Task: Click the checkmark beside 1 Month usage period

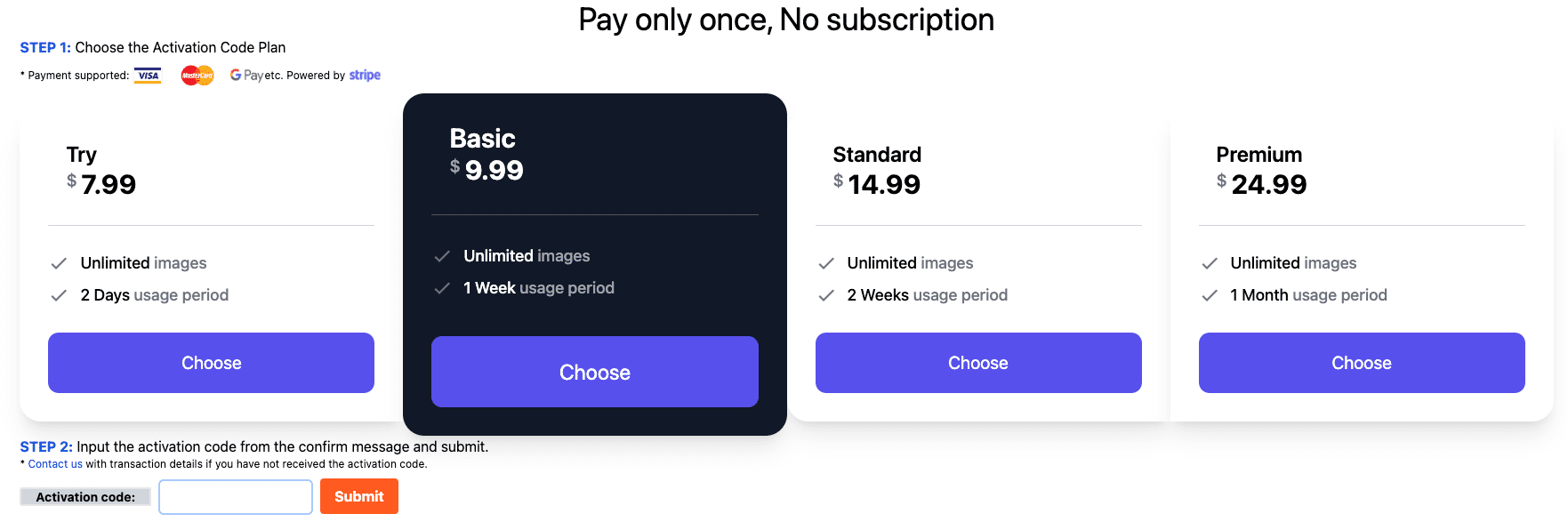Action: (1210, 295)
